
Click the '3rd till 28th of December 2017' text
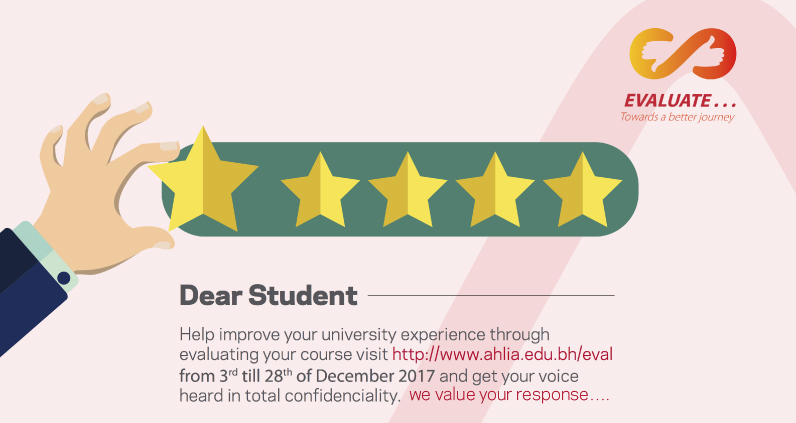pyautogui.click(x=327, y=376)
